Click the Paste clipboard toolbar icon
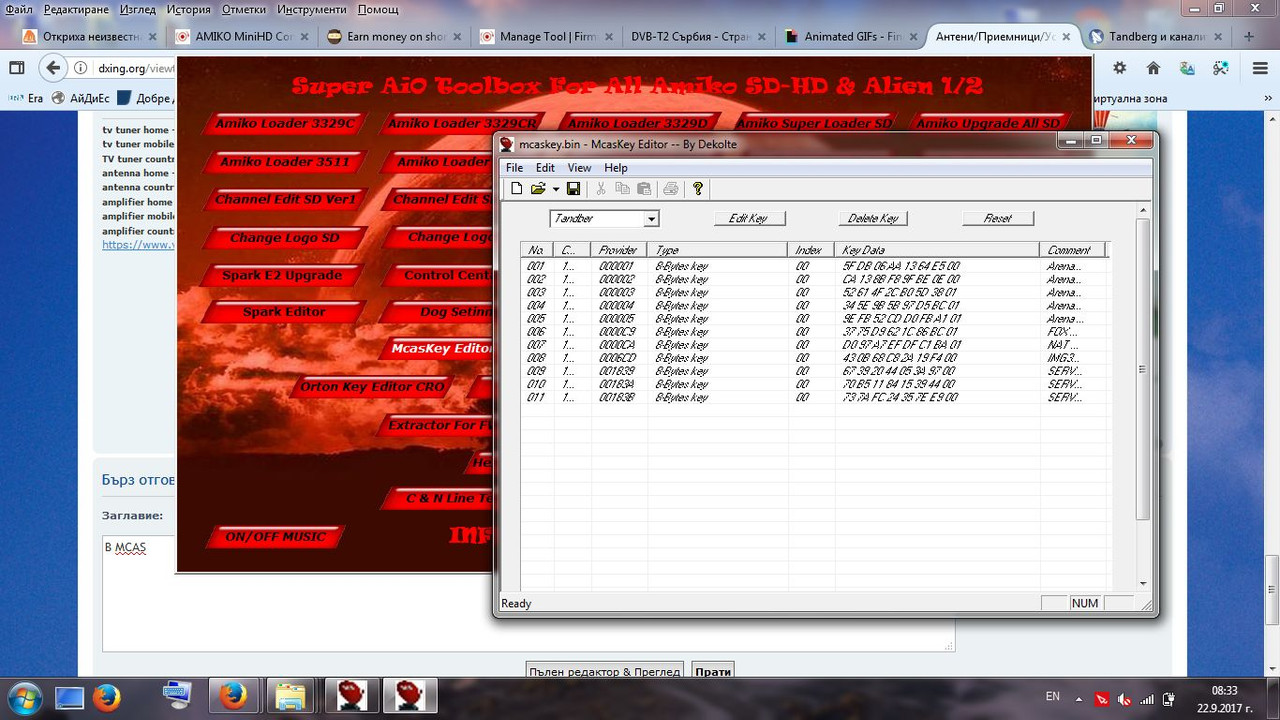The height and width of the screenshot is (720, 1280). pos(643,188)
